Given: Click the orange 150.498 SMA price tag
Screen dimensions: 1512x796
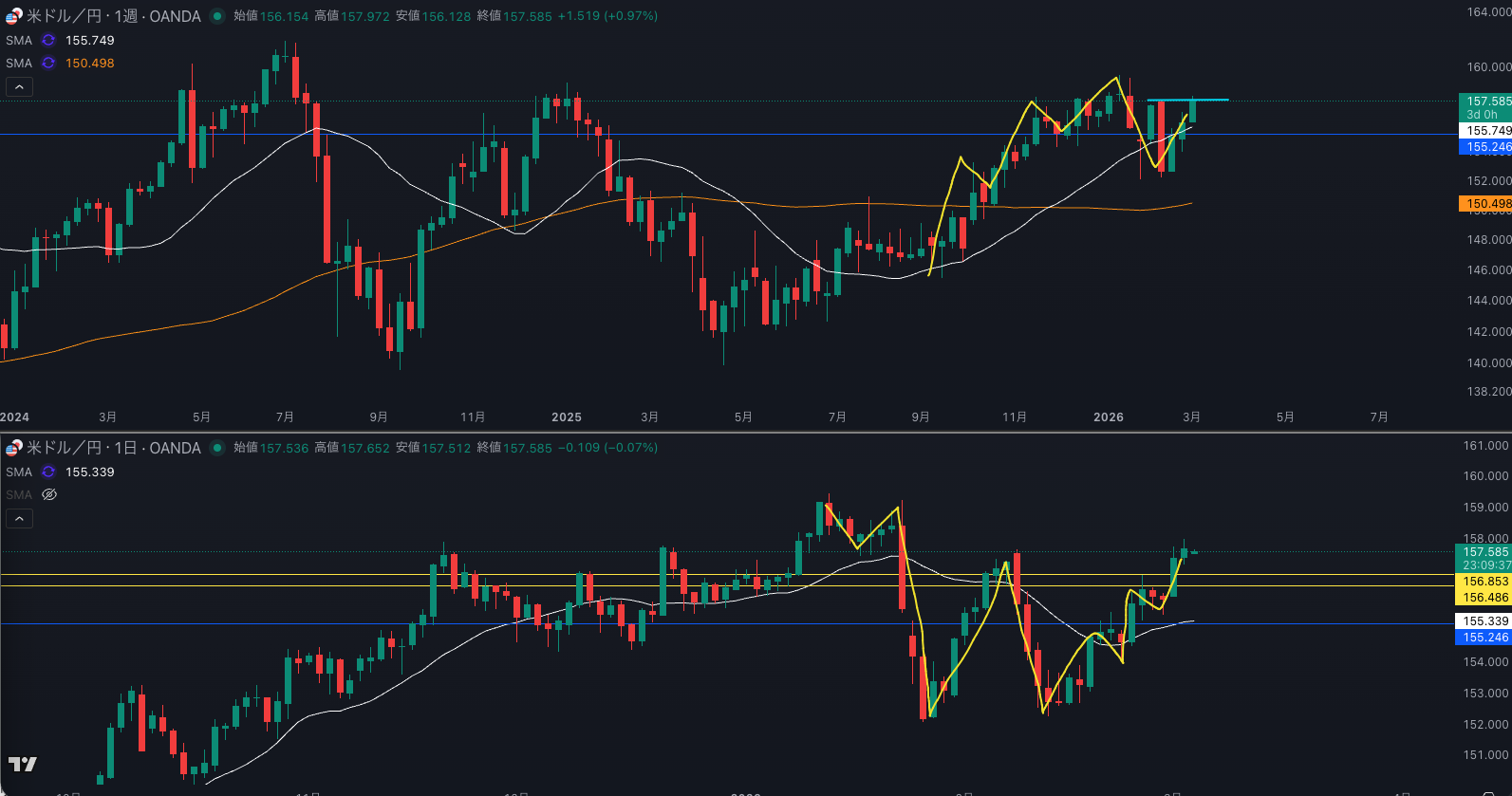Looking at the screenshot, I should pos(1486,204).
